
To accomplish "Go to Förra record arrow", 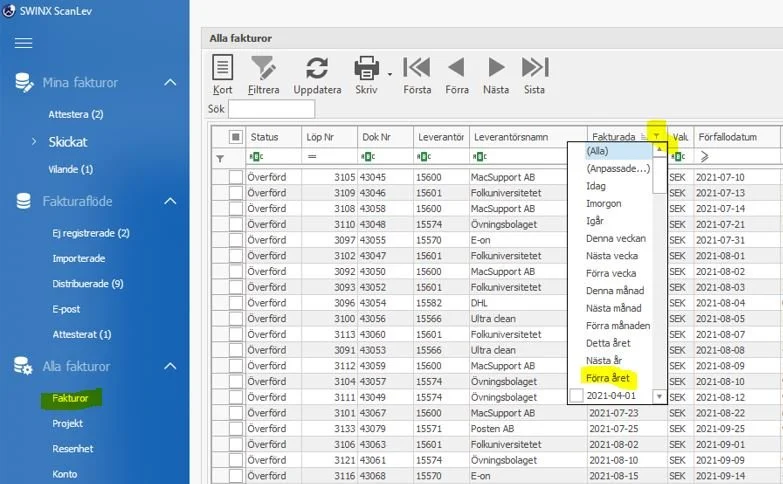I will [x=456, y=67].
